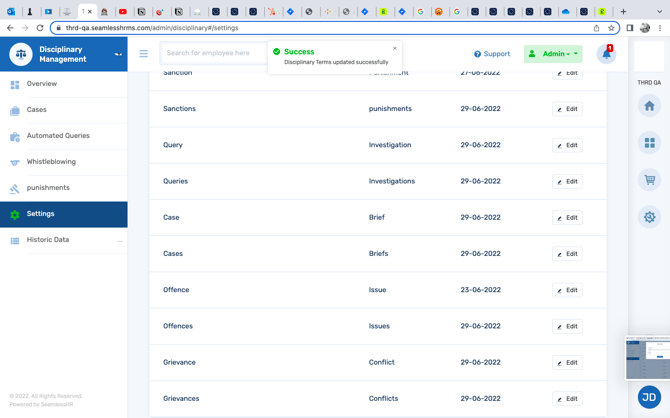Open the Admin dropdown menu
This screenshot has width=670, height=418.
click(x=553, y=54)
